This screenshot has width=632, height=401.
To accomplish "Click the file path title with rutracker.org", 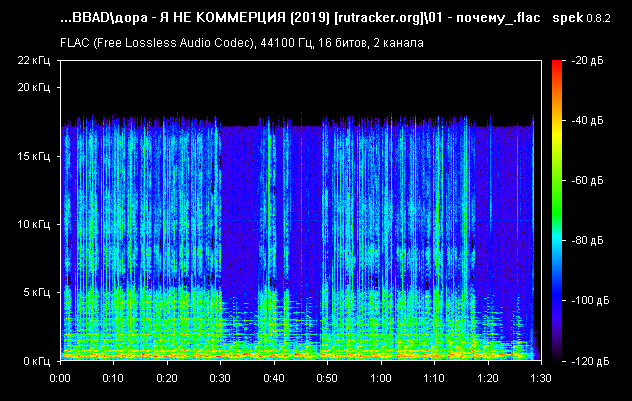I will click(x=300, y=18).
